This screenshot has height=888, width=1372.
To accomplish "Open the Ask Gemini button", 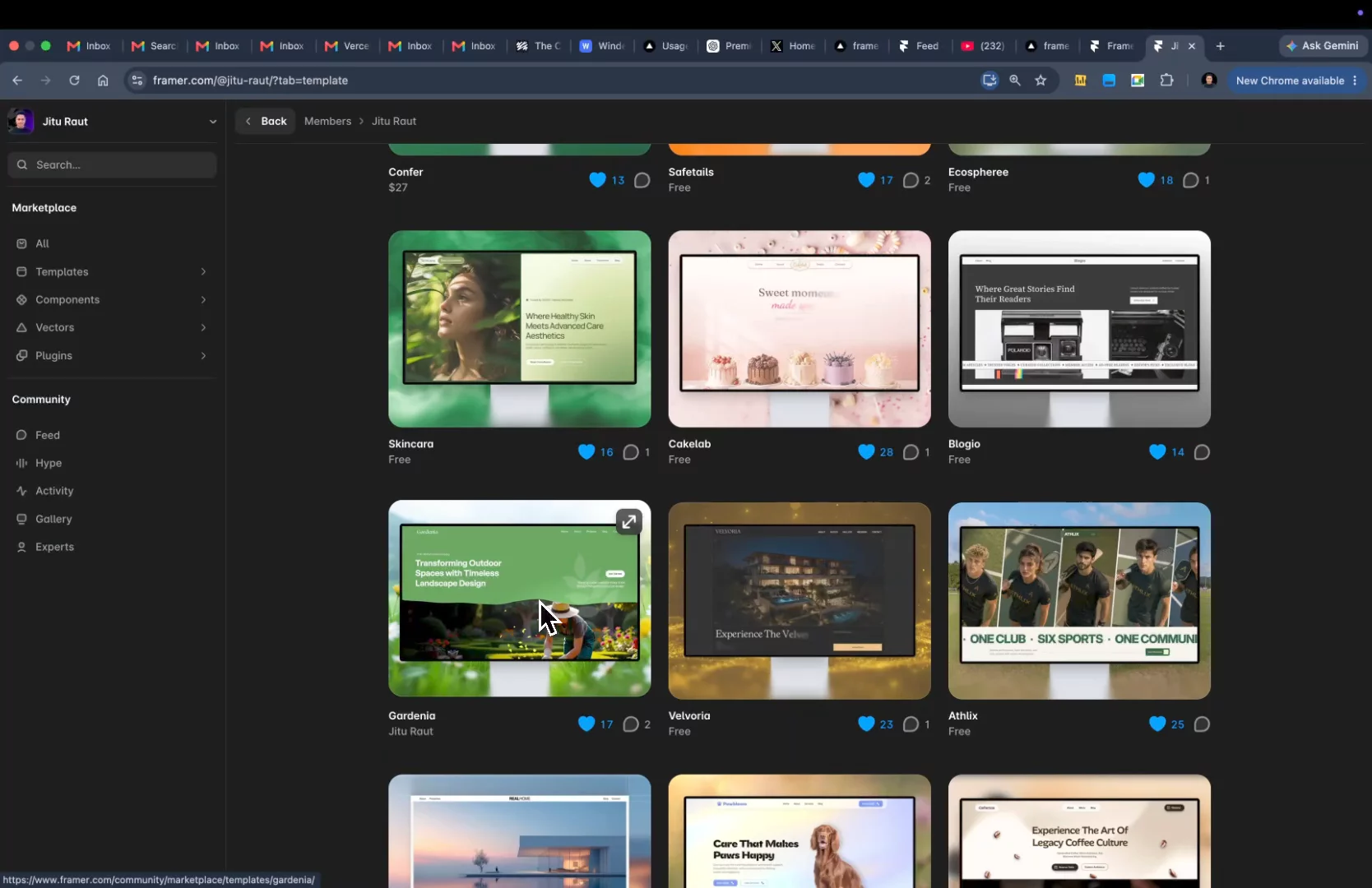I will pos(1323,46).
